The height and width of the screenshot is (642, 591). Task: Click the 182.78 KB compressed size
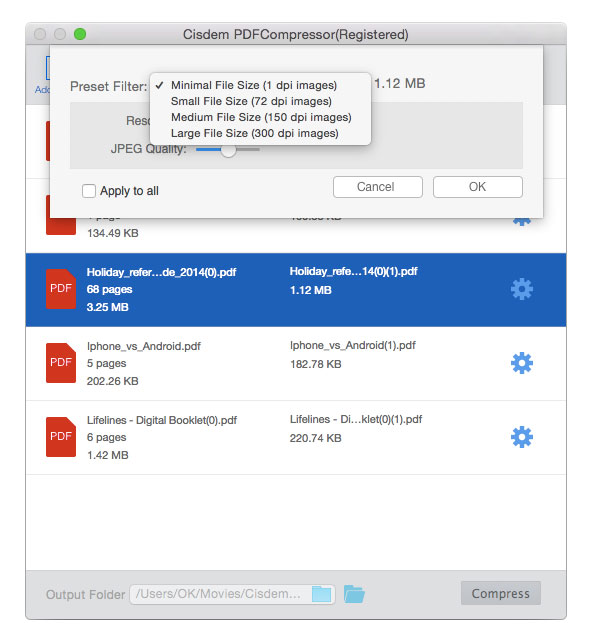(x=316, y=364)
